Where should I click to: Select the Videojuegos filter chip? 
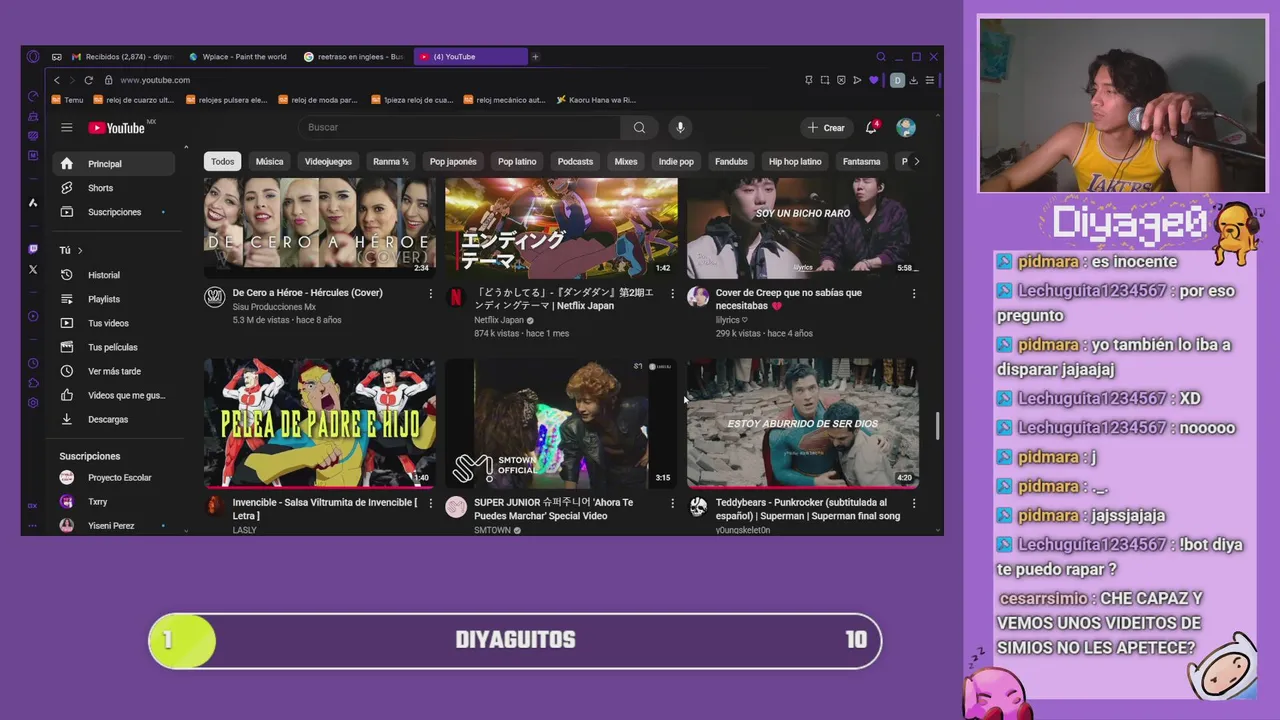[x=328, y=161]
